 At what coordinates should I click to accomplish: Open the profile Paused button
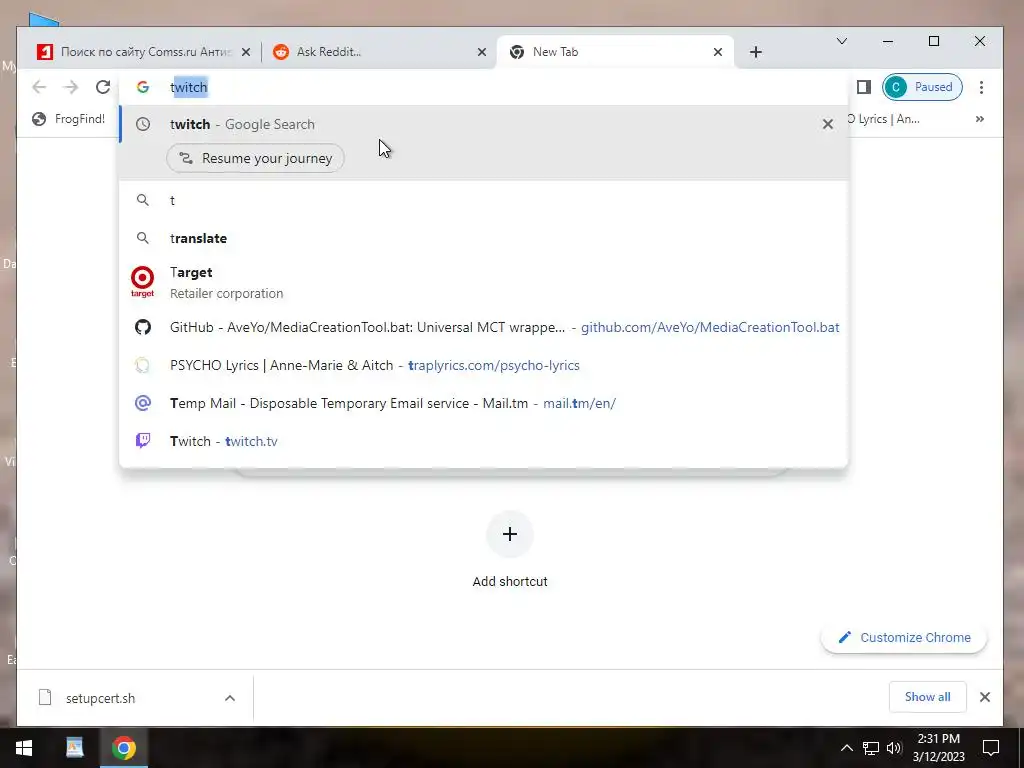click(x=922, y=87)
